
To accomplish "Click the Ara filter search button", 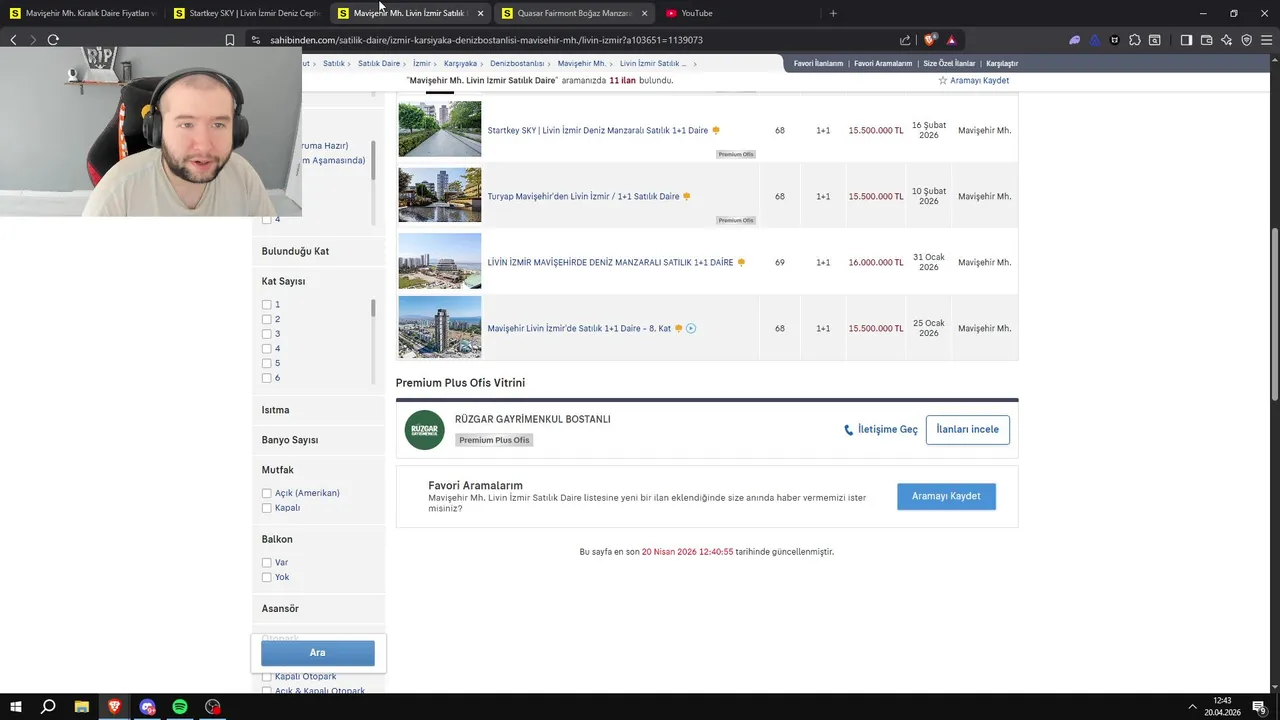I will (x=318, y=653).
